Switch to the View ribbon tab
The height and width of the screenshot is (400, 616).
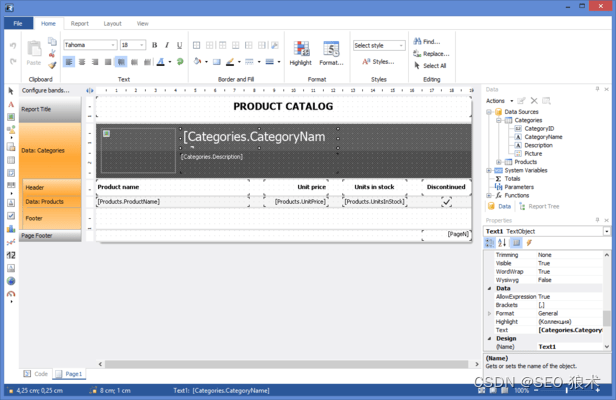click(142, 24)
